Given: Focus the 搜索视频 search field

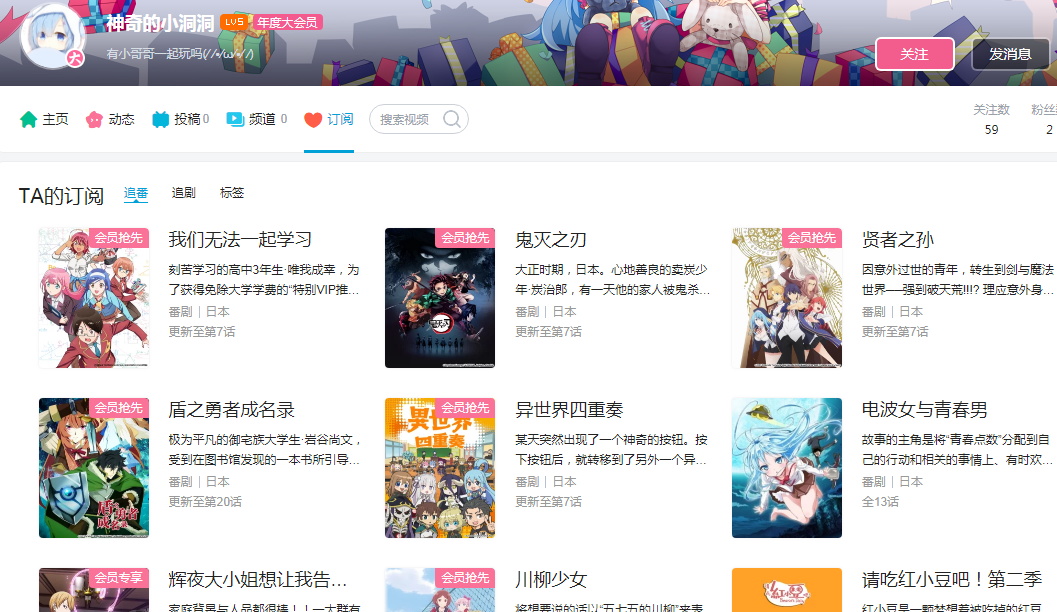Looking at the screenshot, I should coord(419,119).
